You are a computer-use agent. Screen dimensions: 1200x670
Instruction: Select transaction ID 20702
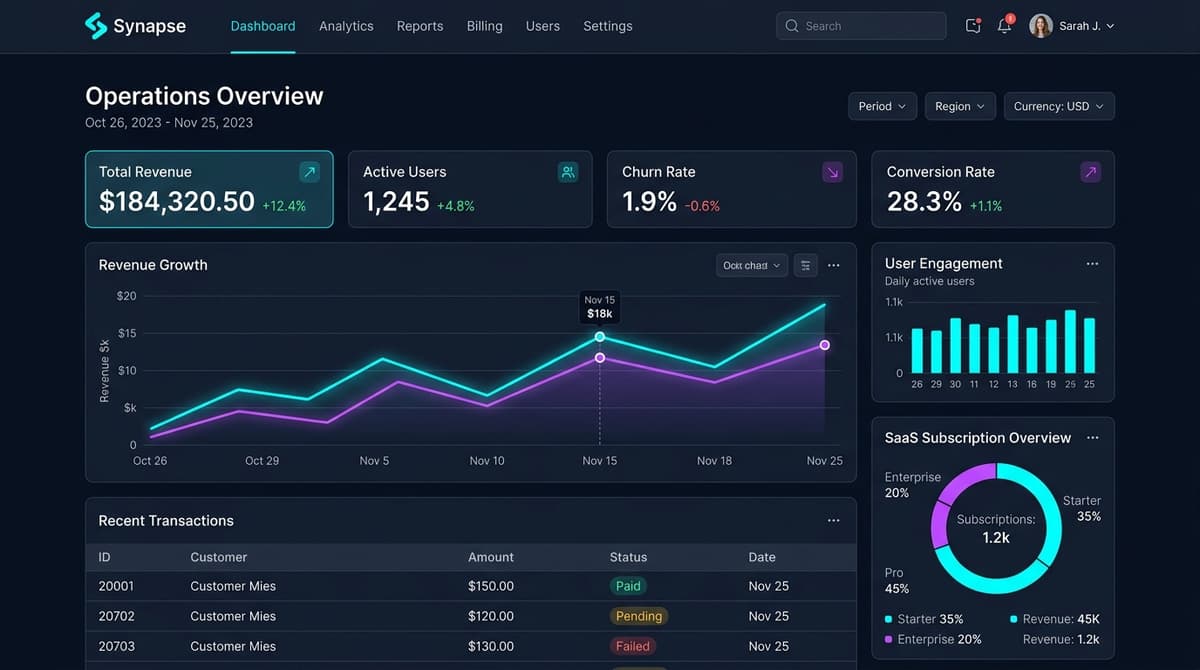click(116, 616)
